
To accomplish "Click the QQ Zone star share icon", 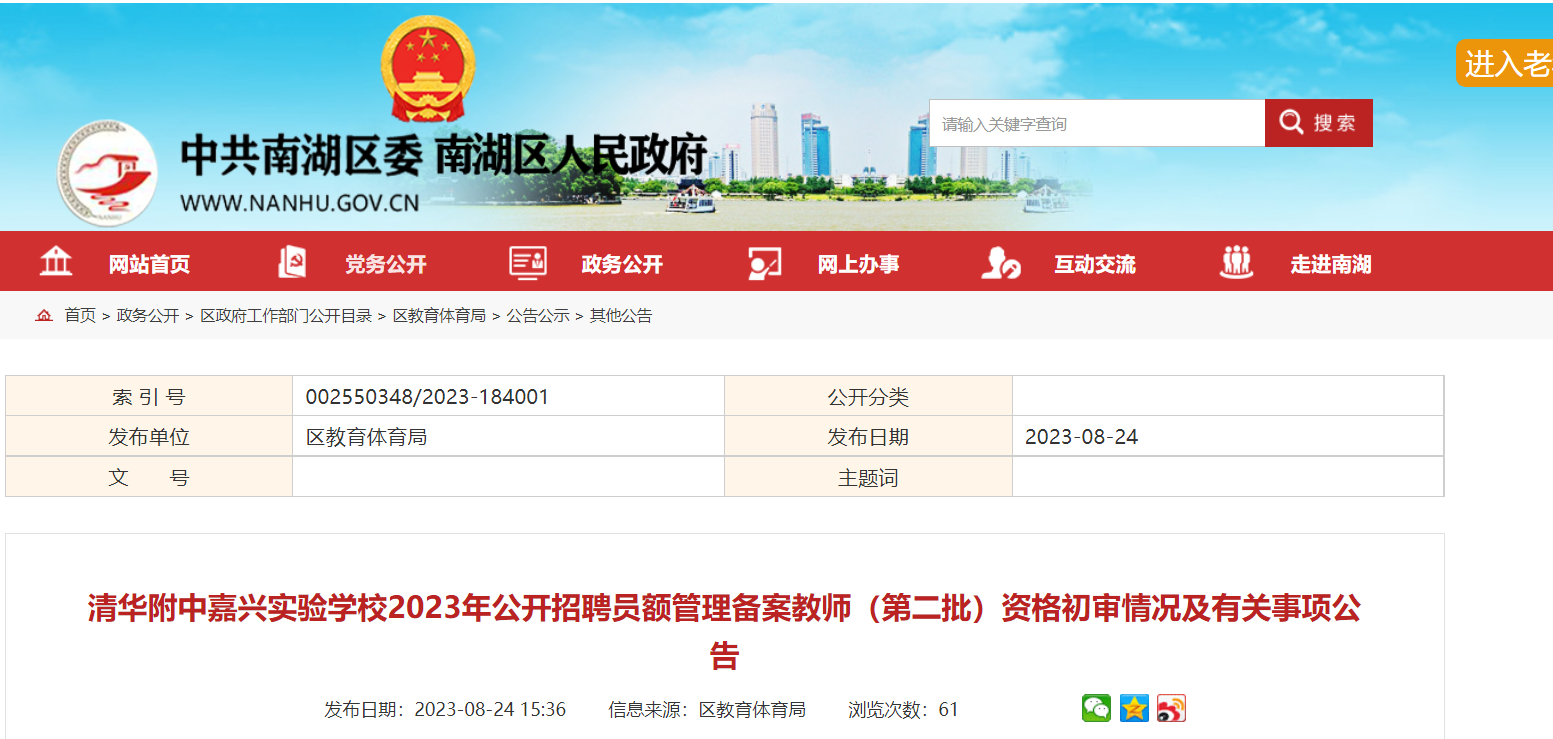I will pyautogui.click(x=1134, y=708).
